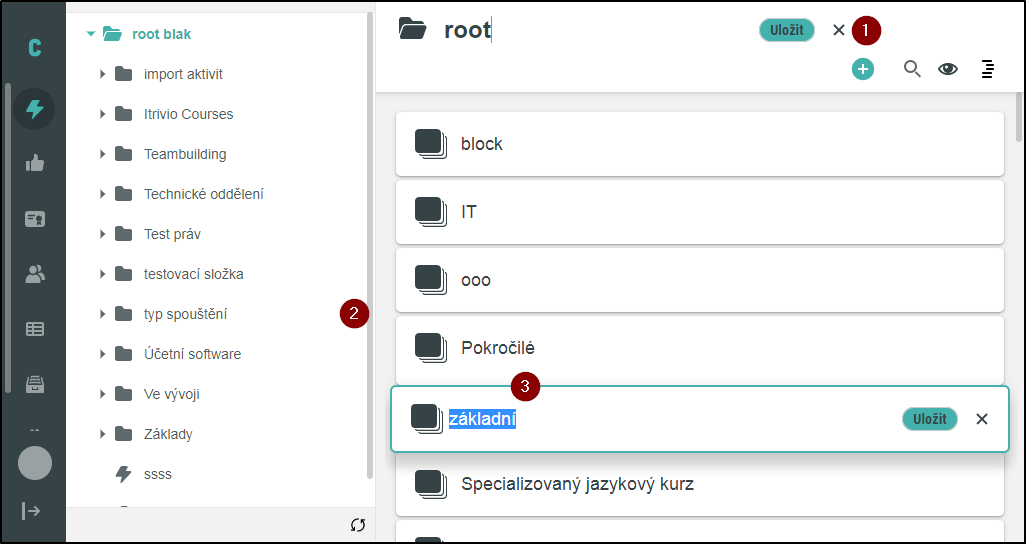Expand the import aktivit folder arrow
1026x544 pixels.
102,74
